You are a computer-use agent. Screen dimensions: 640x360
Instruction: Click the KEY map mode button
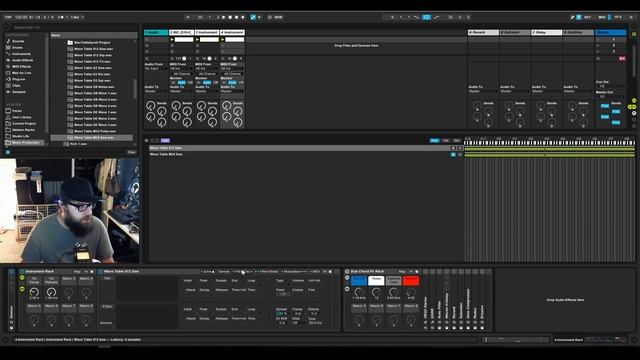pos(587,17)
